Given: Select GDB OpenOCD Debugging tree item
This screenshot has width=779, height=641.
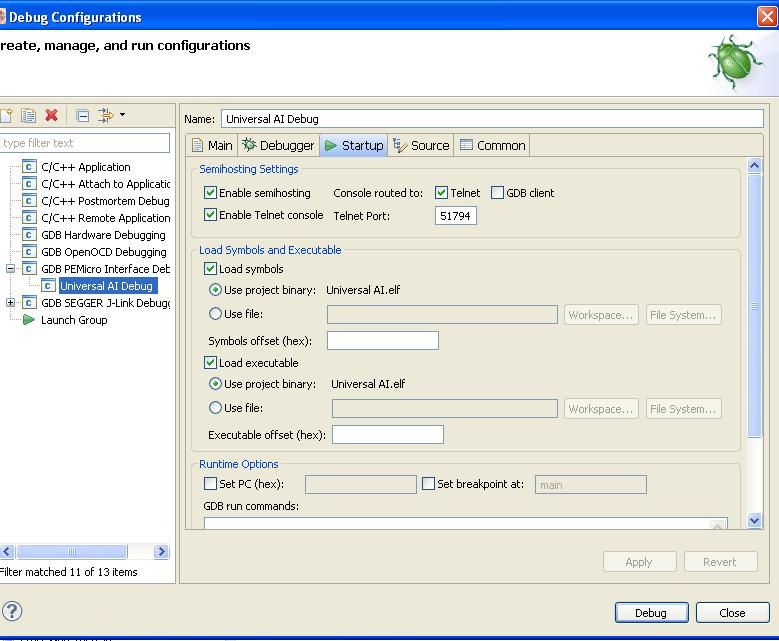Looking at the screenshot, I should [x=104, y=252].
